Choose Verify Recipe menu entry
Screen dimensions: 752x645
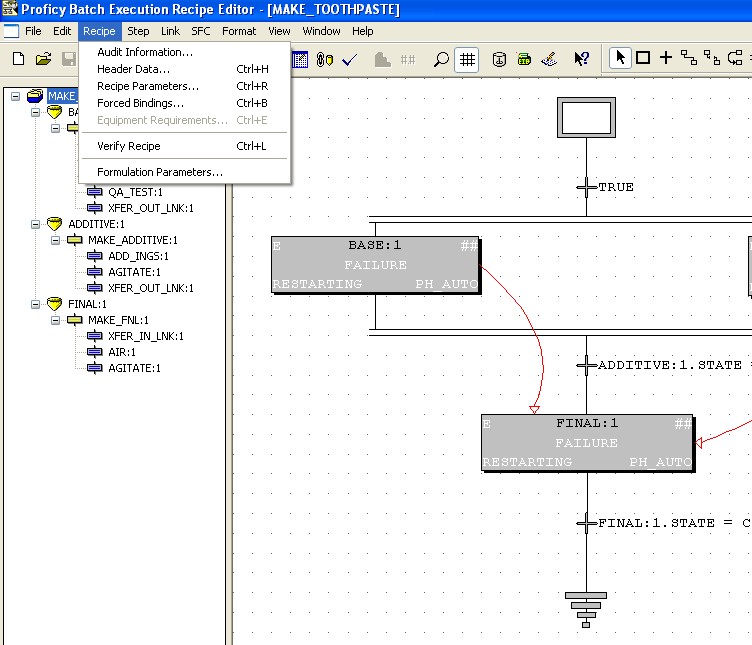point(184,146)
